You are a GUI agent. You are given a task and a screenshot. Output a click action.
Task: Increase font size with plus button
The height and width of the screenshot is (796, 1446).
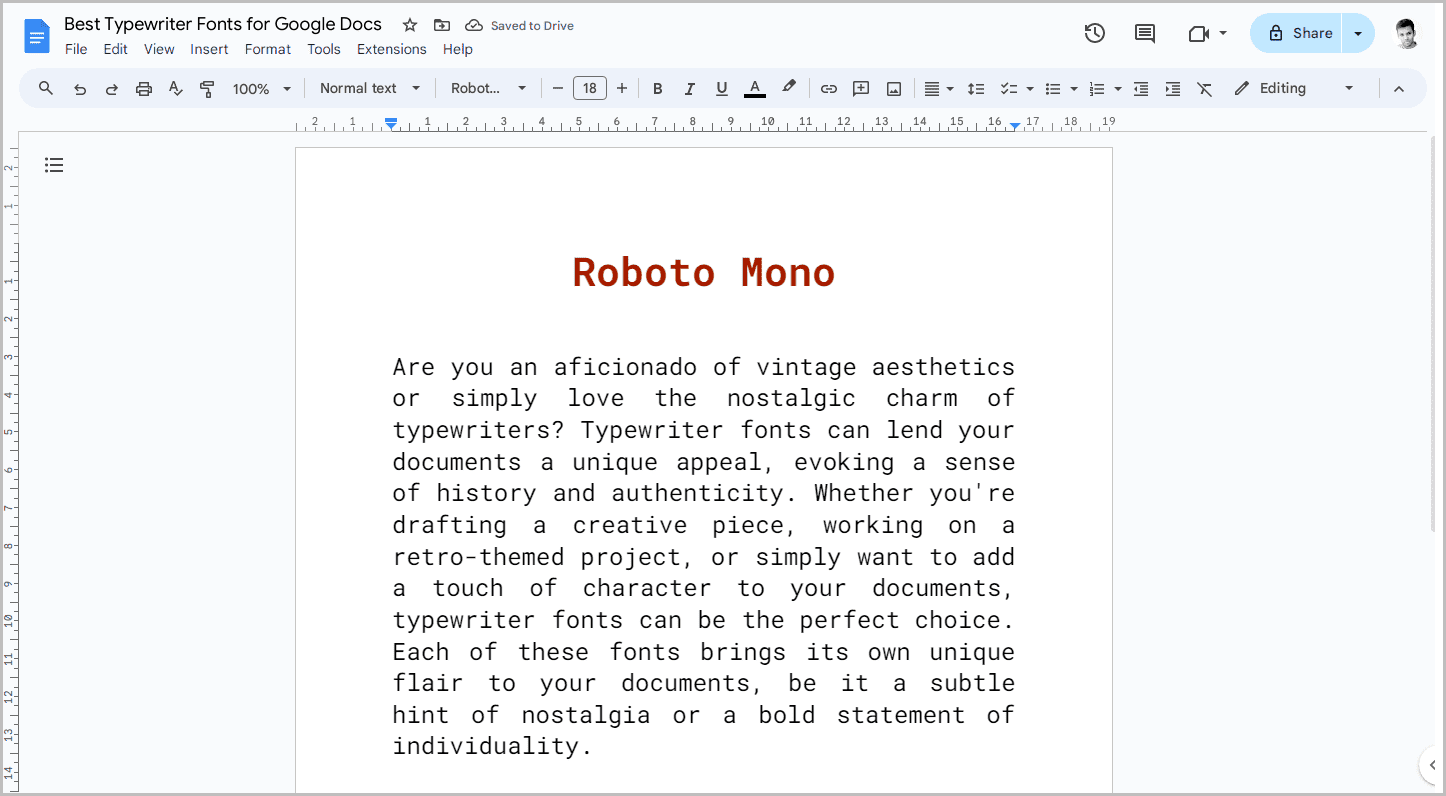[622, 88]
